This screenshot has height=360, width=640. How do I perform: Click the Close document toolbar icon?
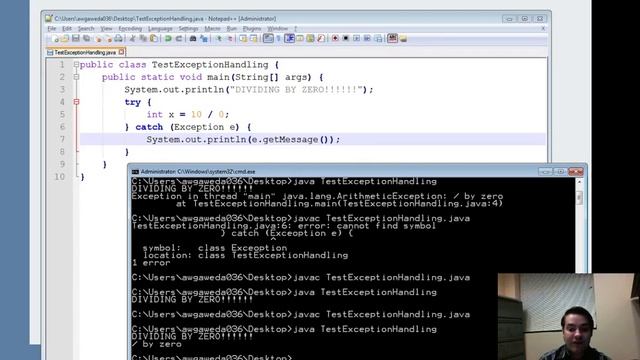98,39
